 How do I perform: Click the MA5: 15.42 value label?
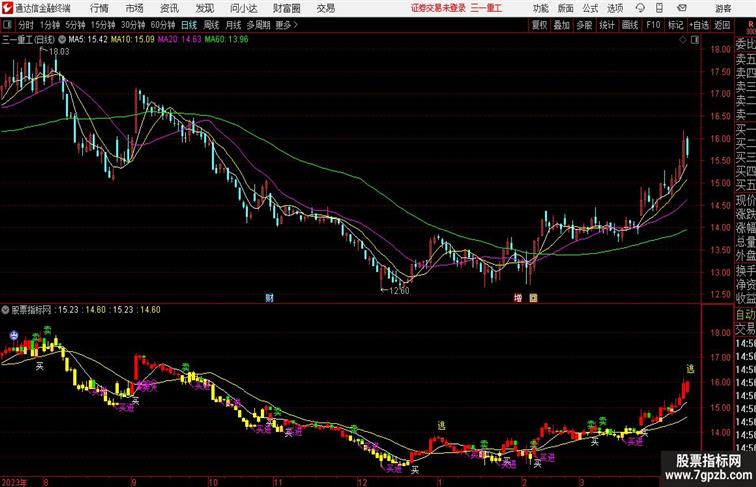click(x=88, y=40)
